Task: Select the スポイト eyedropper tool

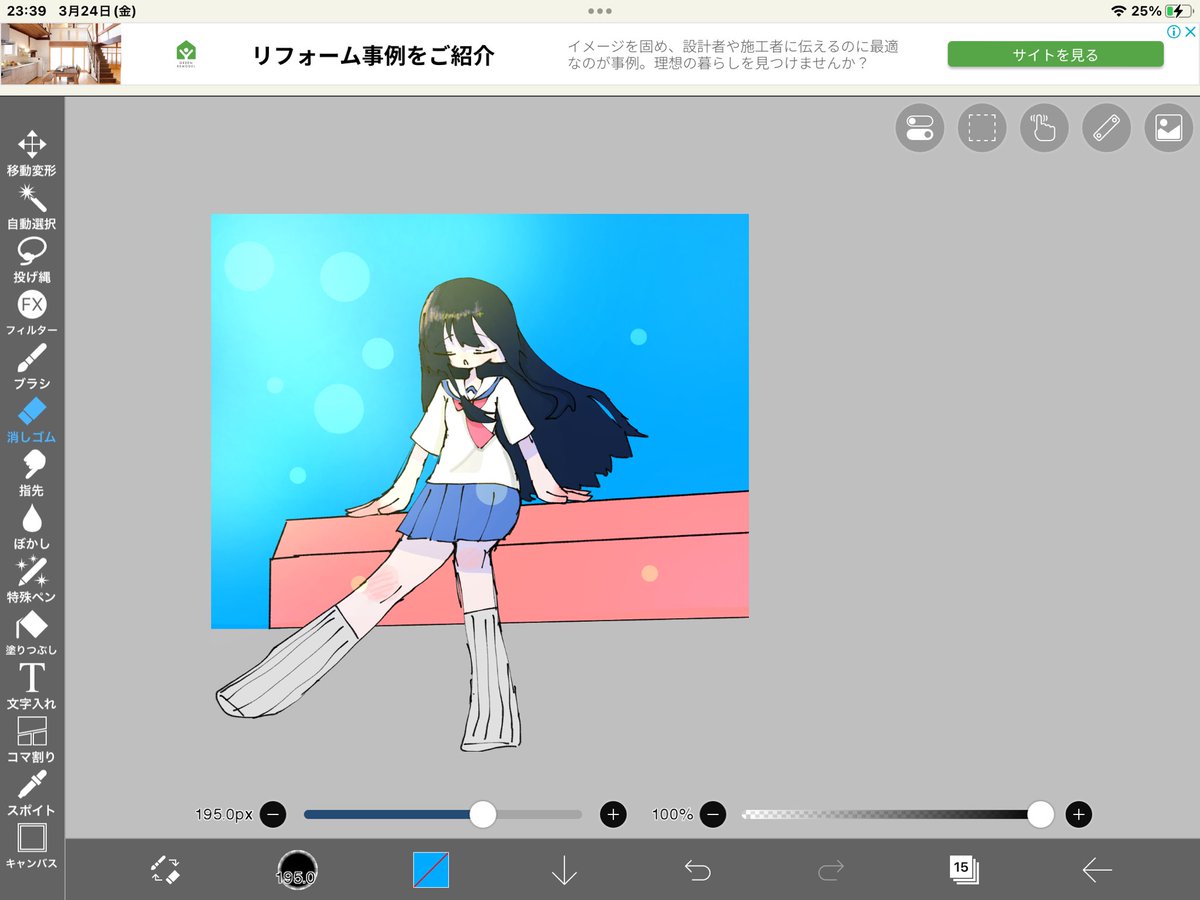Action: 32,793
